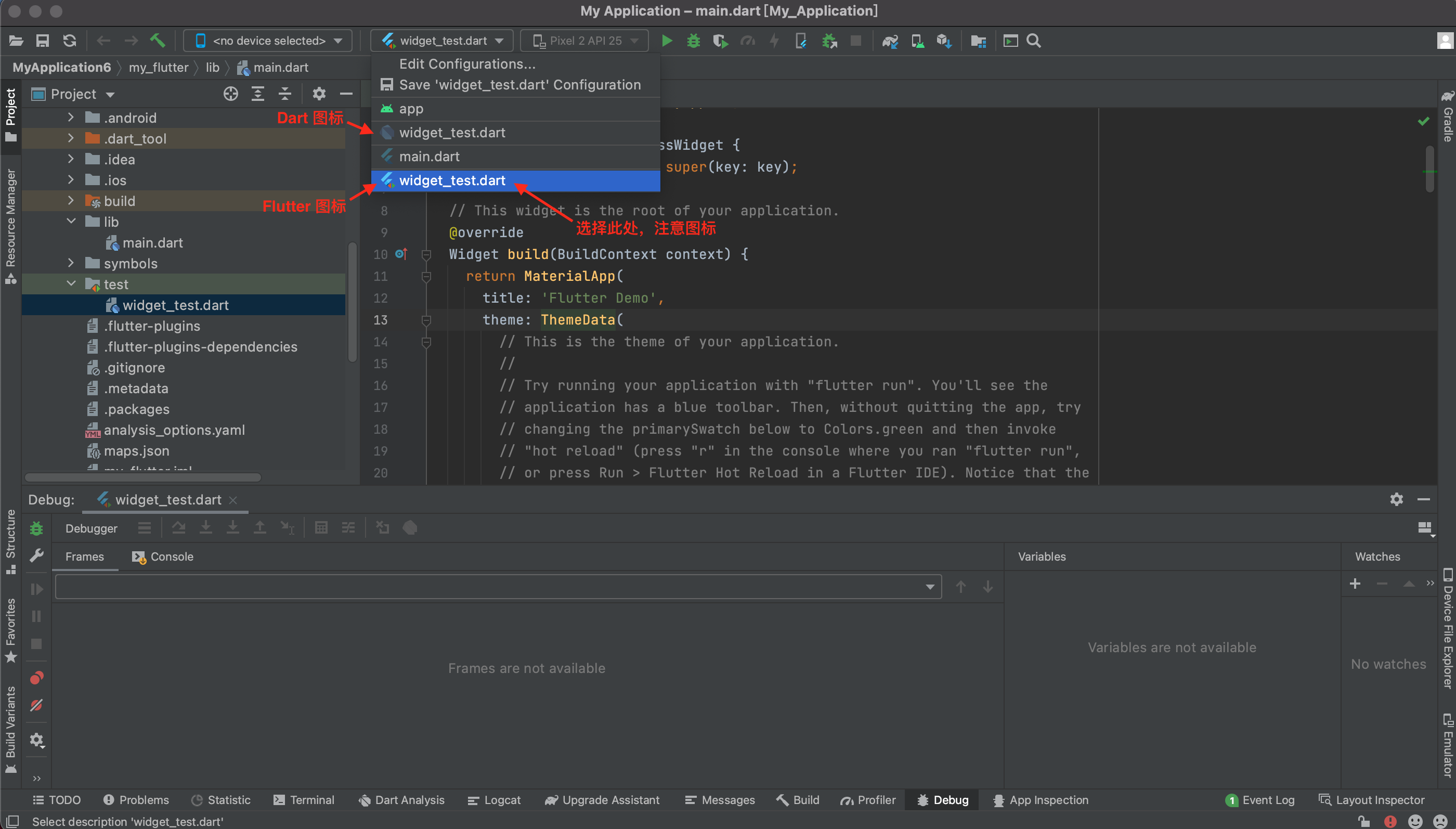Rerun debug session bug icon in Debug panel

(x=36, y=528)
